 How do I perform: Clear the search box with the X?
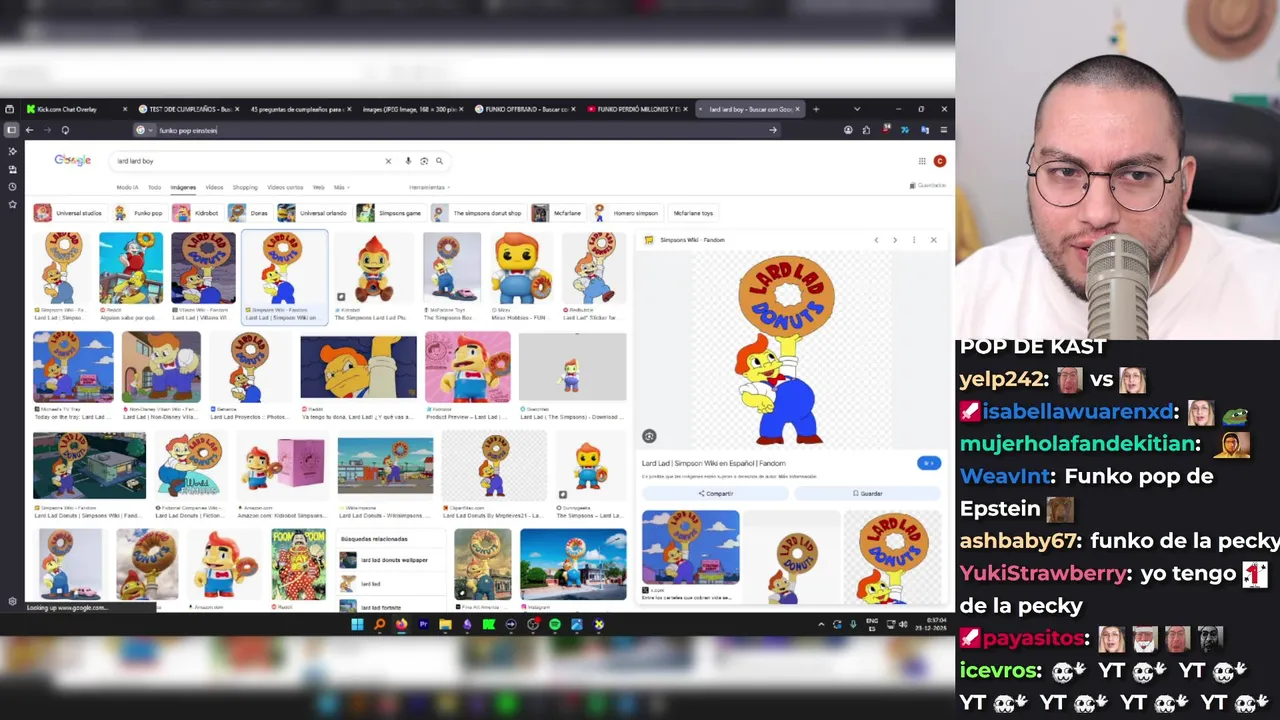388,161
